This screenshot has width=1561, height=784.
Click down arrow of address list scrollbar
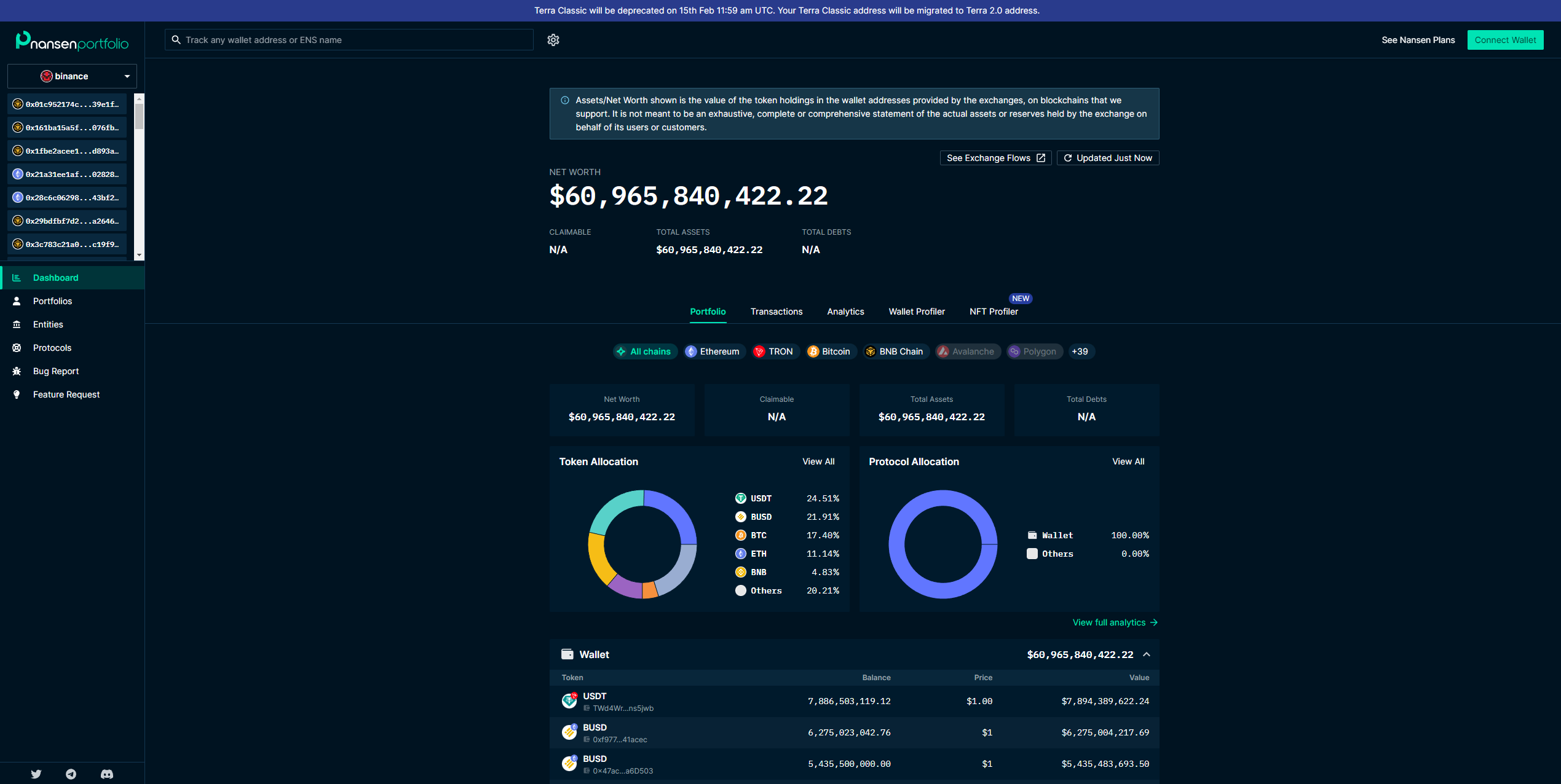(x=140, y=255)
